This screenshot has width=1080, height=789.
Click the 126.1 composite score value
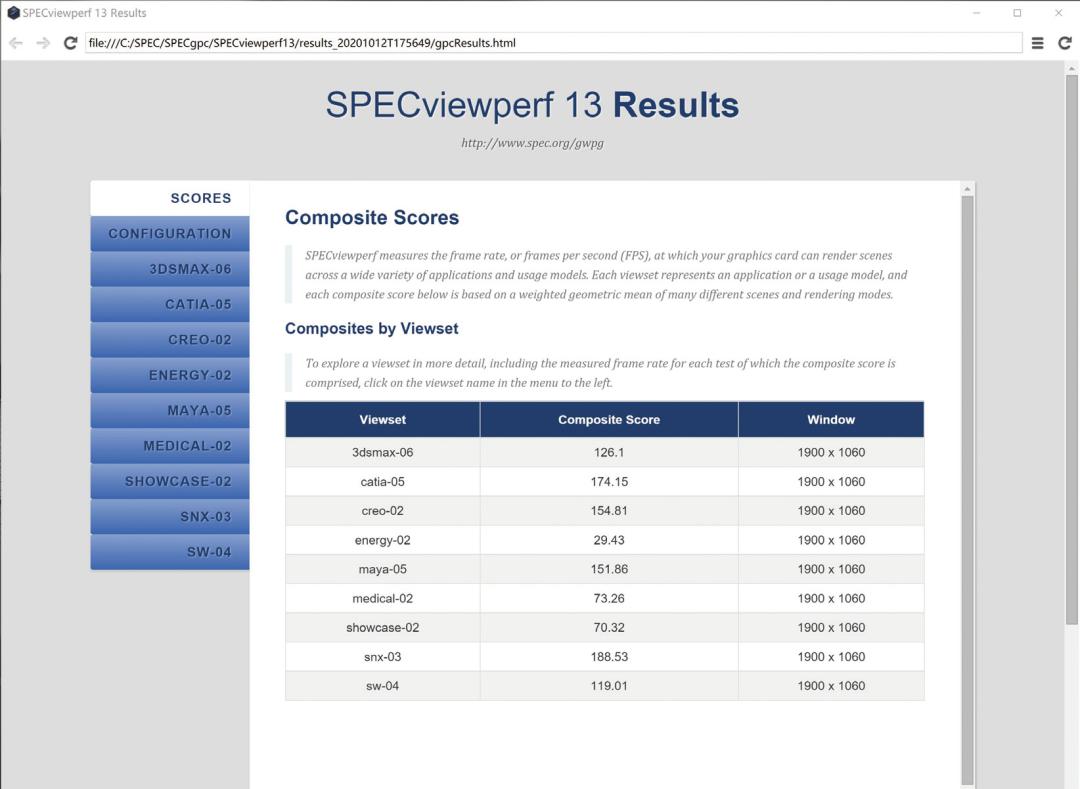[609, 452]
